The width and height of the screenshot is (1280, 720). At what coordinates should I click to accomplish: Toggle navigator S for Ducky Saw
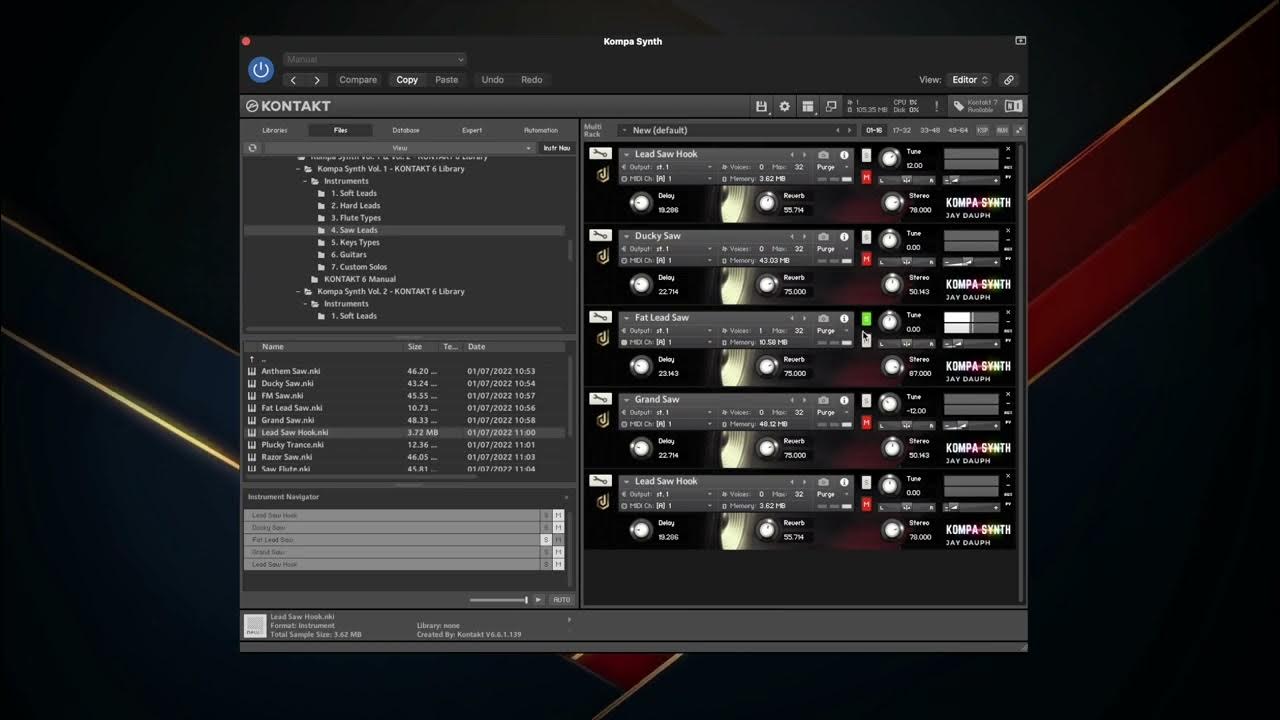546,528
